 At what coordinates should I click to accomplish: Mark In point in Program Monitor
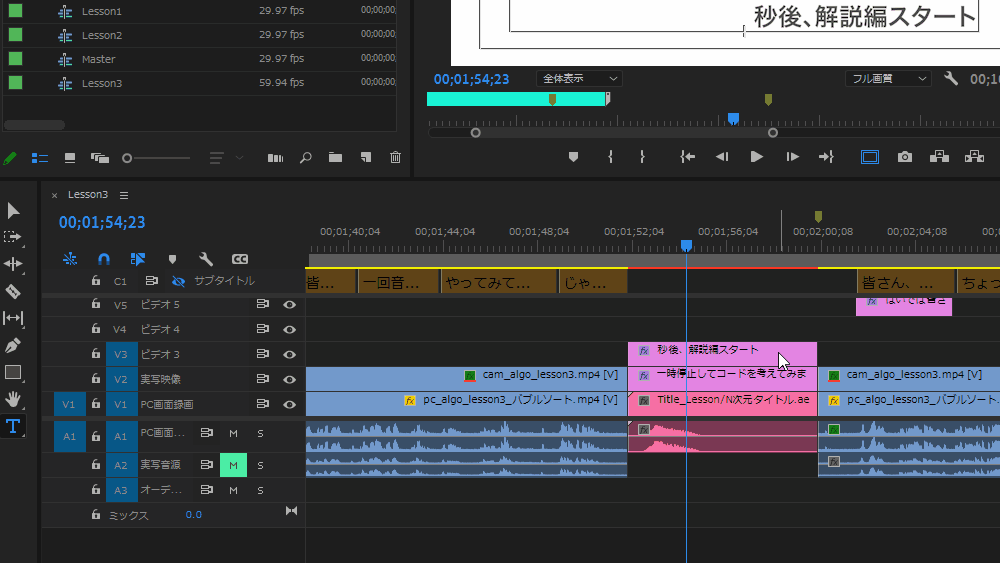(610, 157)
